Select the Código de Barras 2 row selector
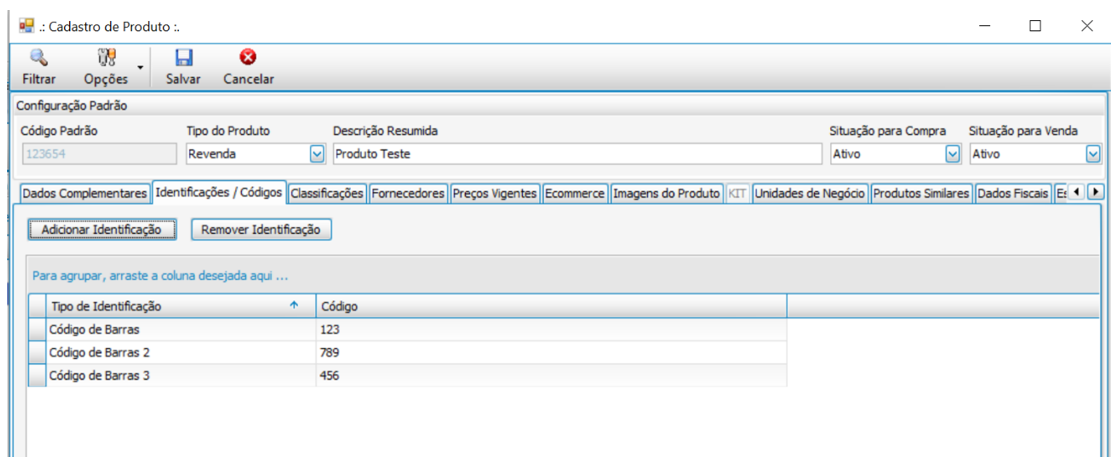The height and width of the screenshot is (468, 1118). [x=36, y=352]
